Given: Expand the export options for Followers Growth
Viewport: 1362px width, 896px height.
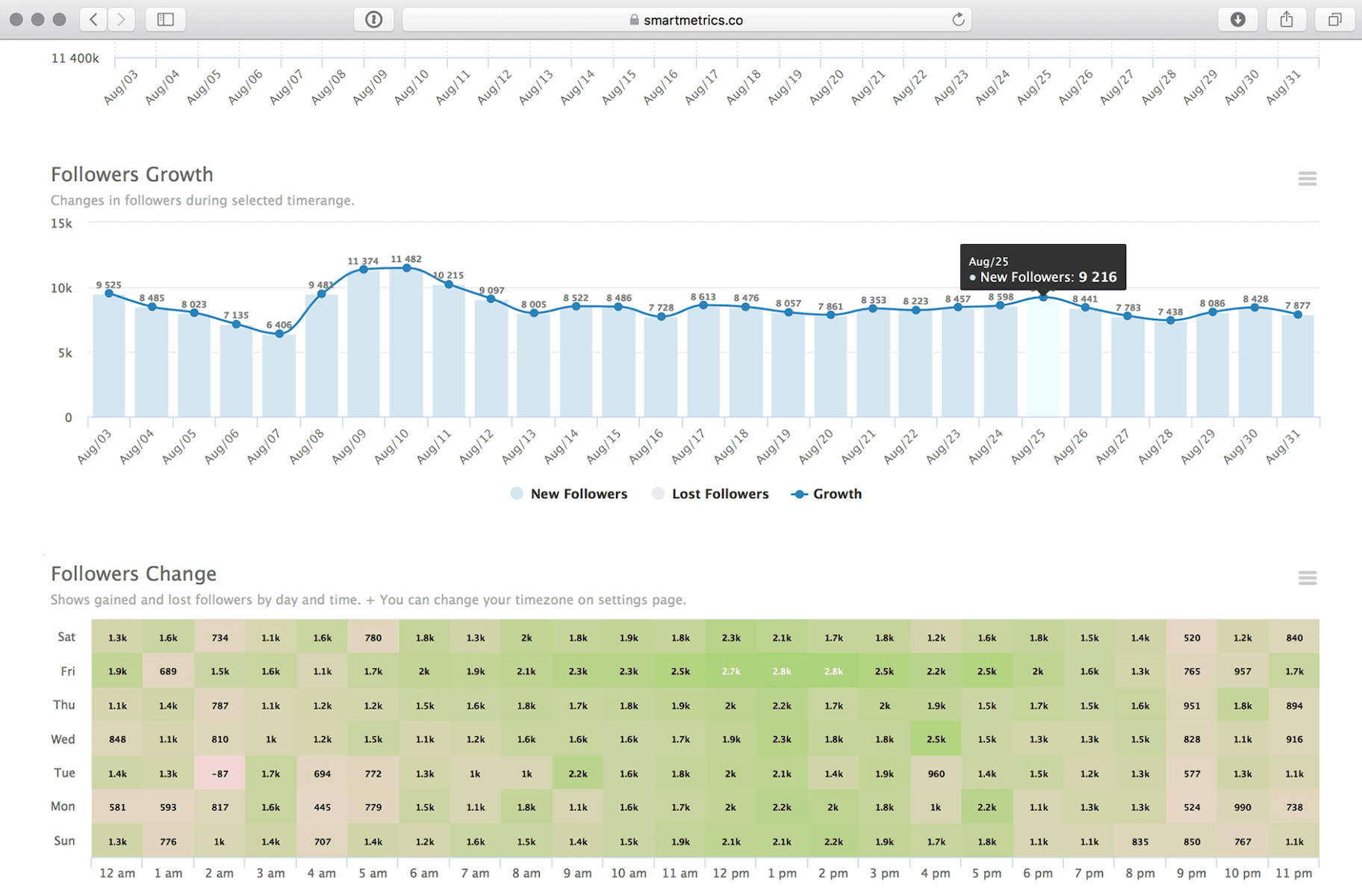Looking at the screenshot, I should tap(1307, 178).
